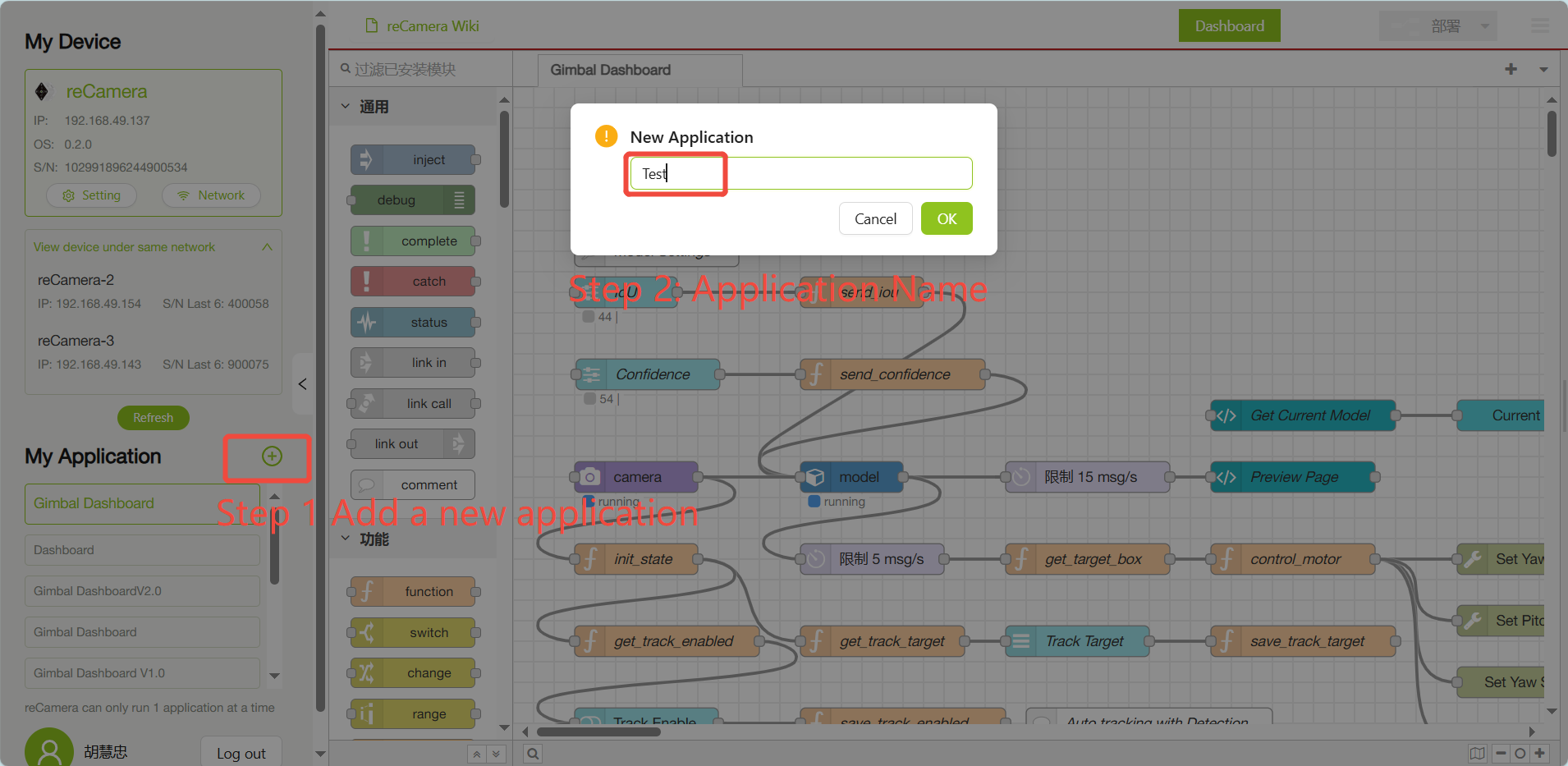Image resolution: width=1568 pixels, height=766 pixels.
Task: Click the Log out button
Action: pos(241,753)
